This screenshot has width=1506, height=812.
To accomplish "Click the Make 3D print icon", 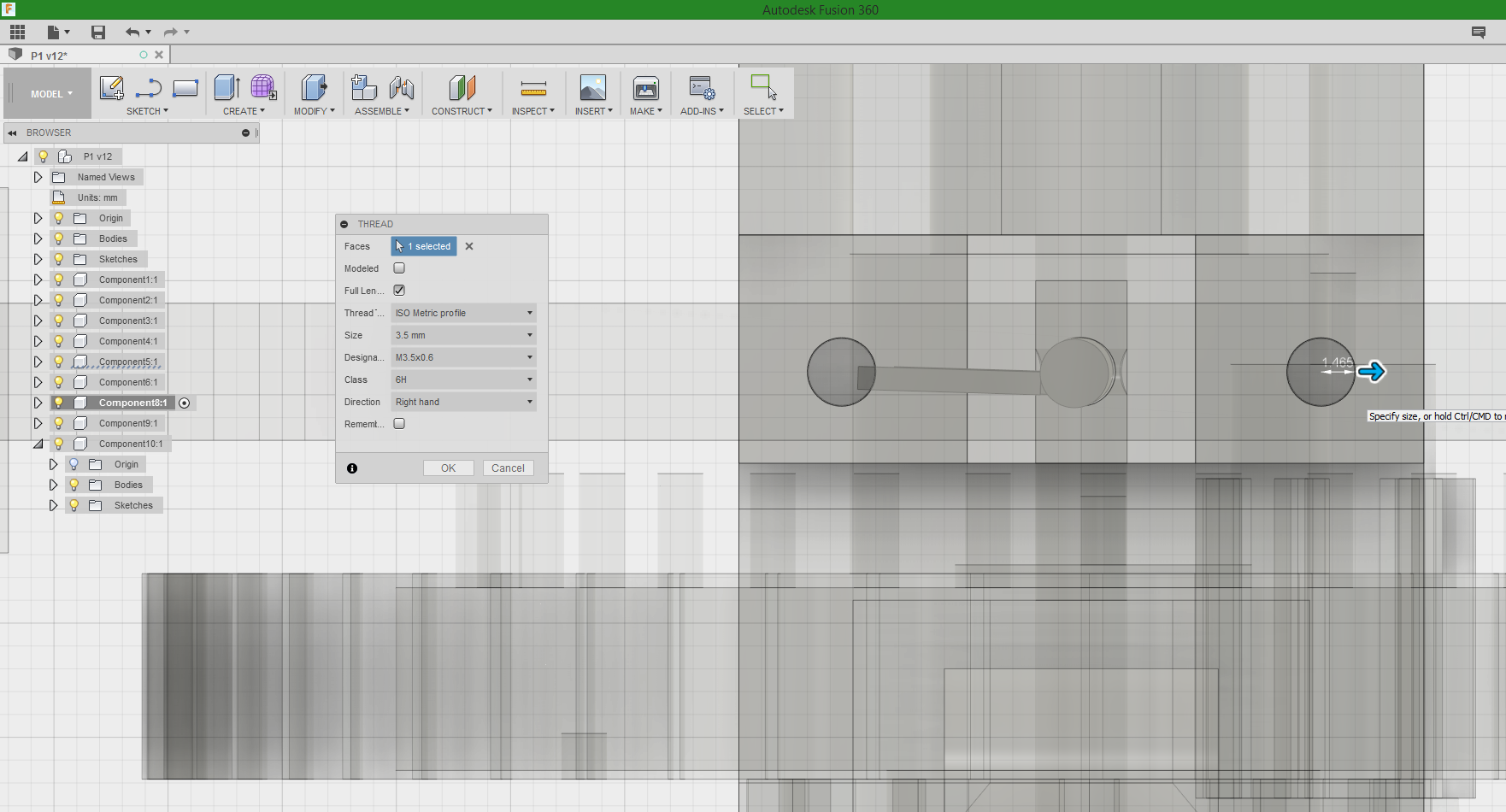I will coord(646,87).
